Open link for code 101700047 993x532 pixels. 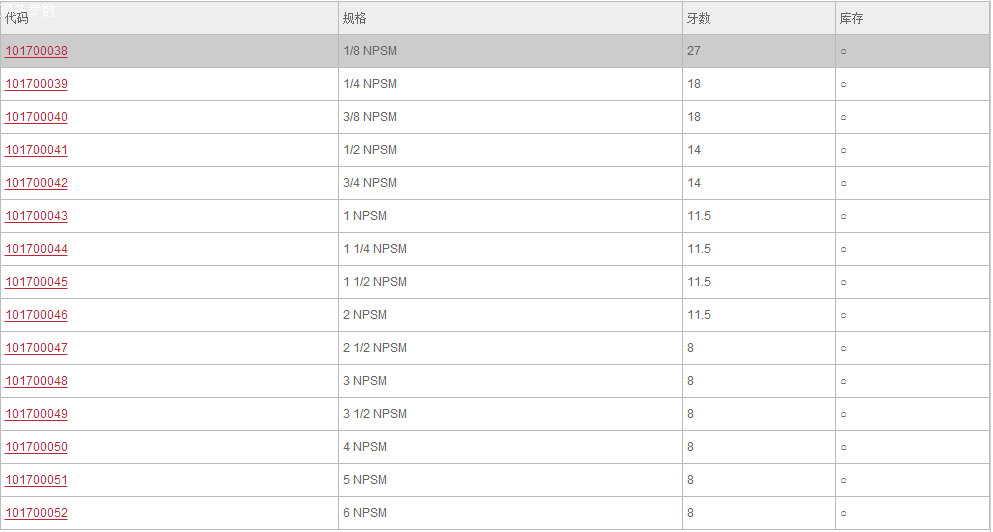pos(37,348)
